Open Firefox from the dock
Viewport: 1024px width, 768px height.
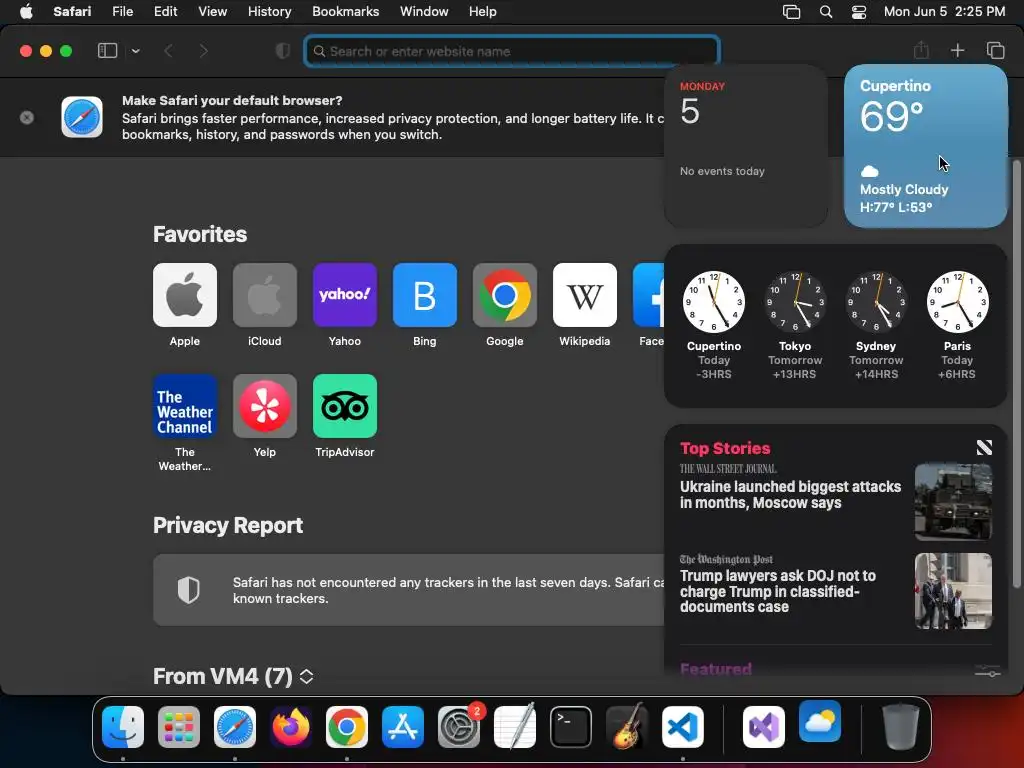point(291,727)
